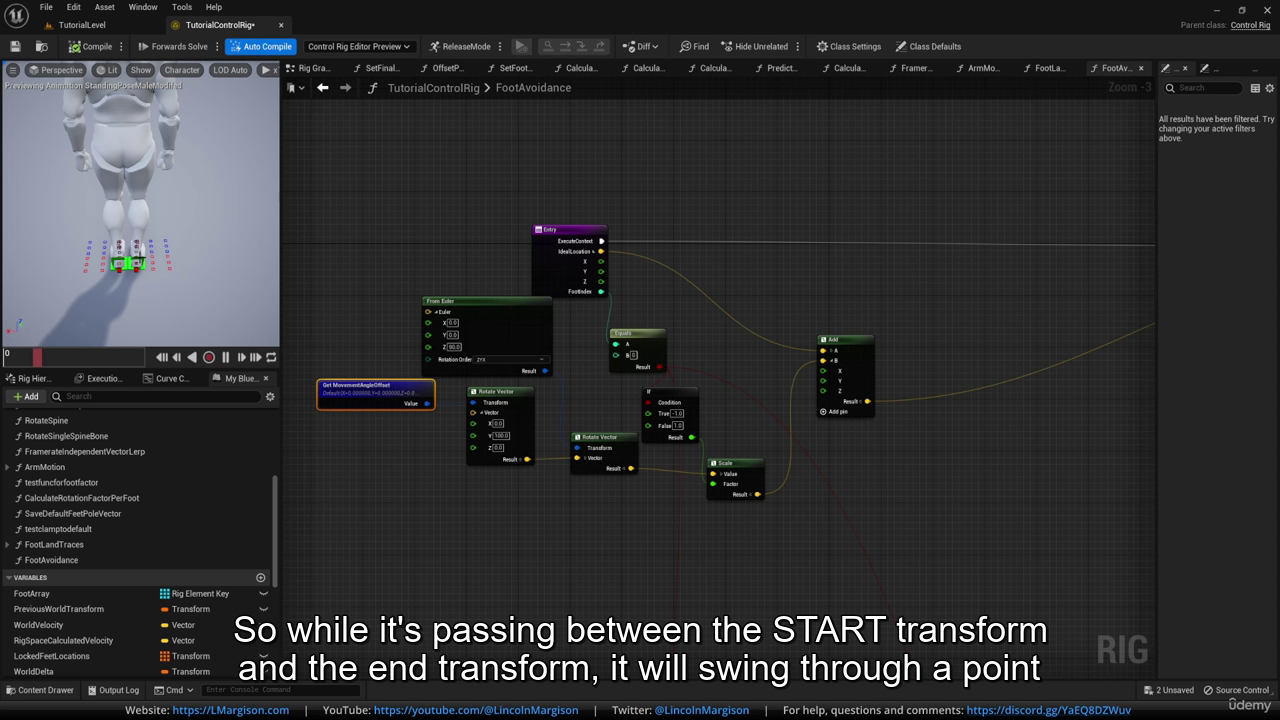
Task: Open Control Rig Editor Preview dropdown
Action: click(359, 47)
